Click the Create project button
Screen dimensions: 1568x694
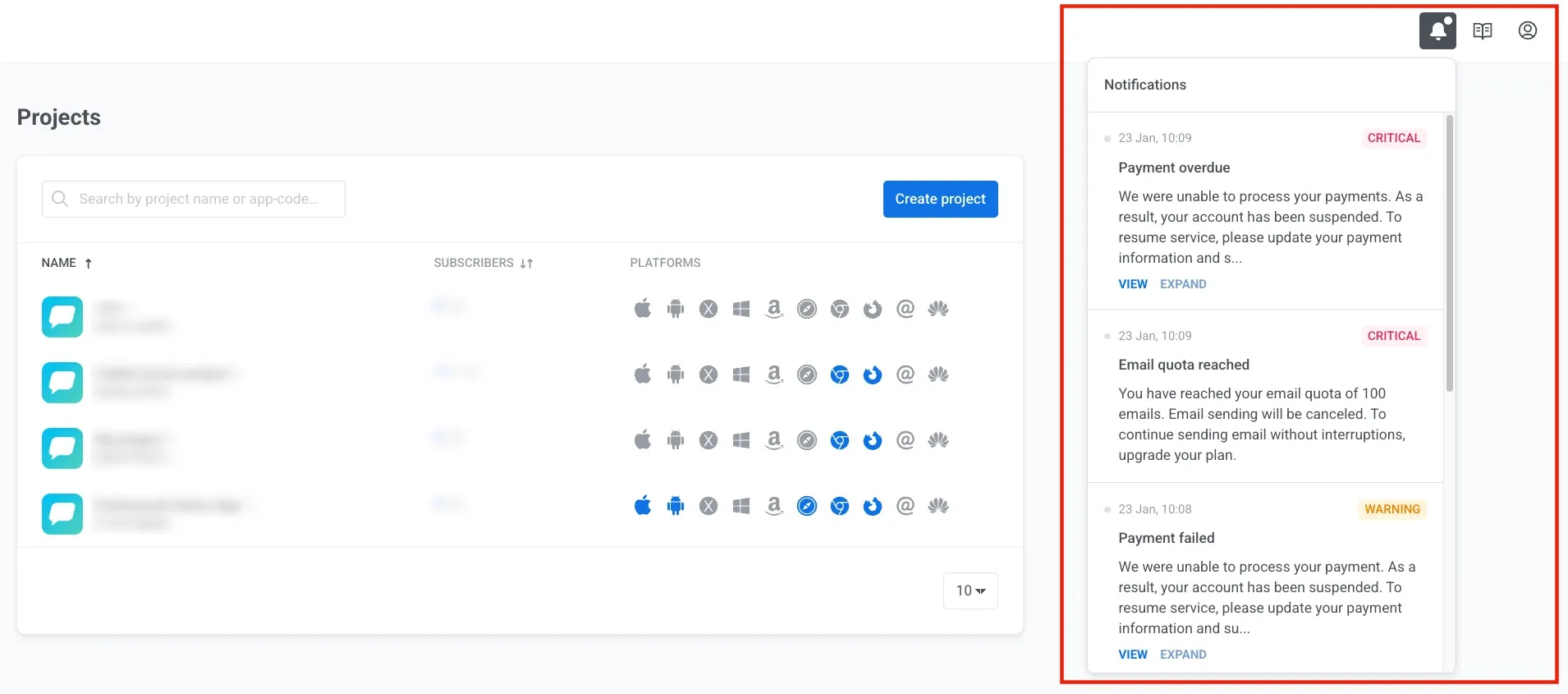tap(940, 199)
